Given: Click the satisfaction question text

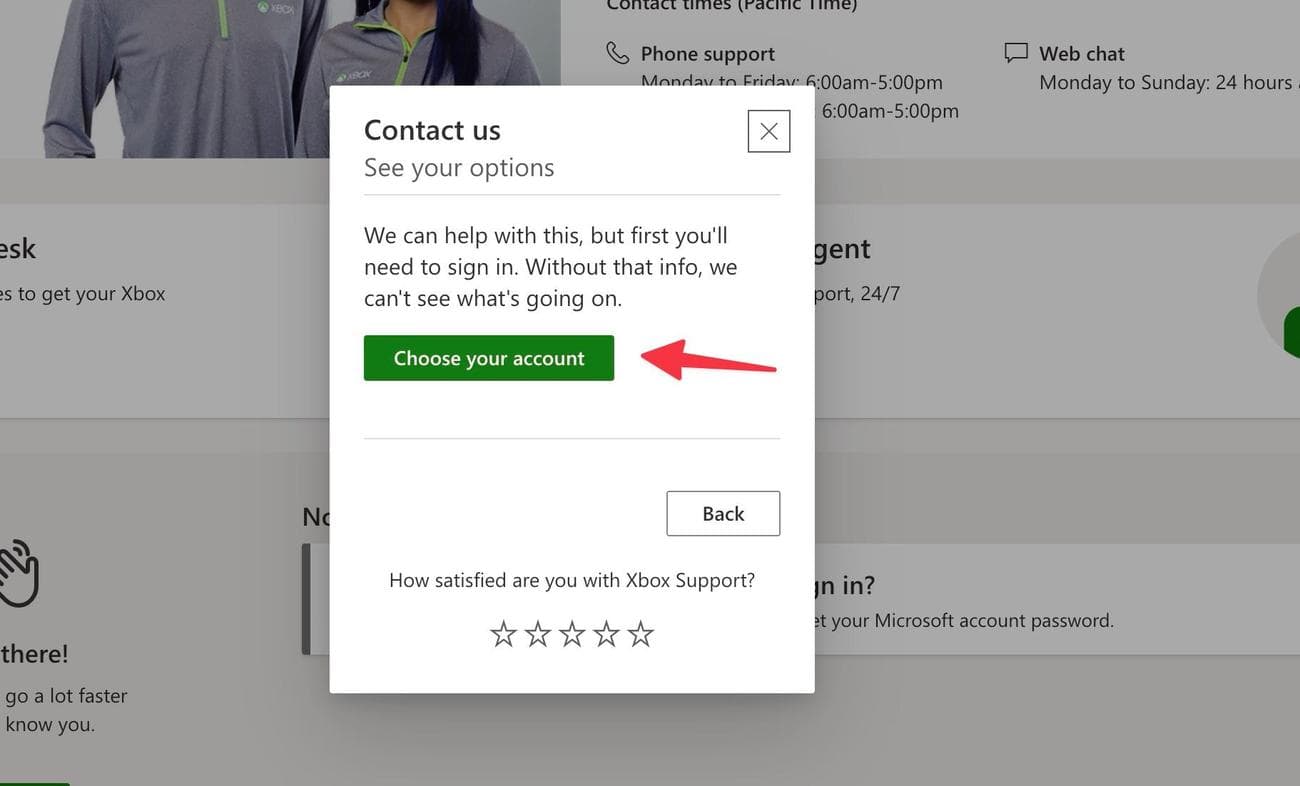Looking at the screenshot, I should click(x=571, y=580).
